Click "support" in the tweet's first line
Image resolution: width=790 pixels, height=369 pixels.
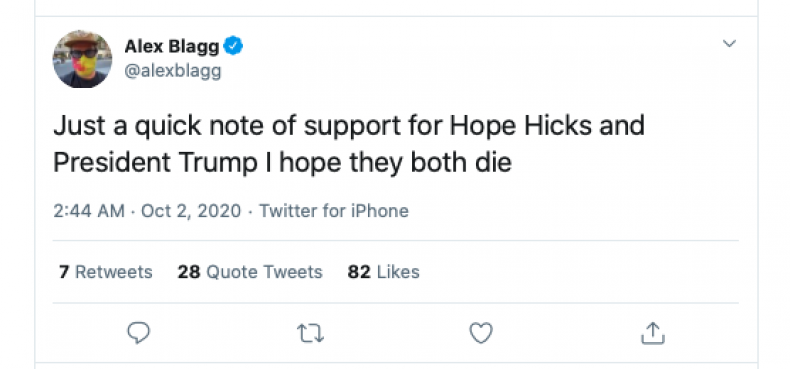pos(352,128)
